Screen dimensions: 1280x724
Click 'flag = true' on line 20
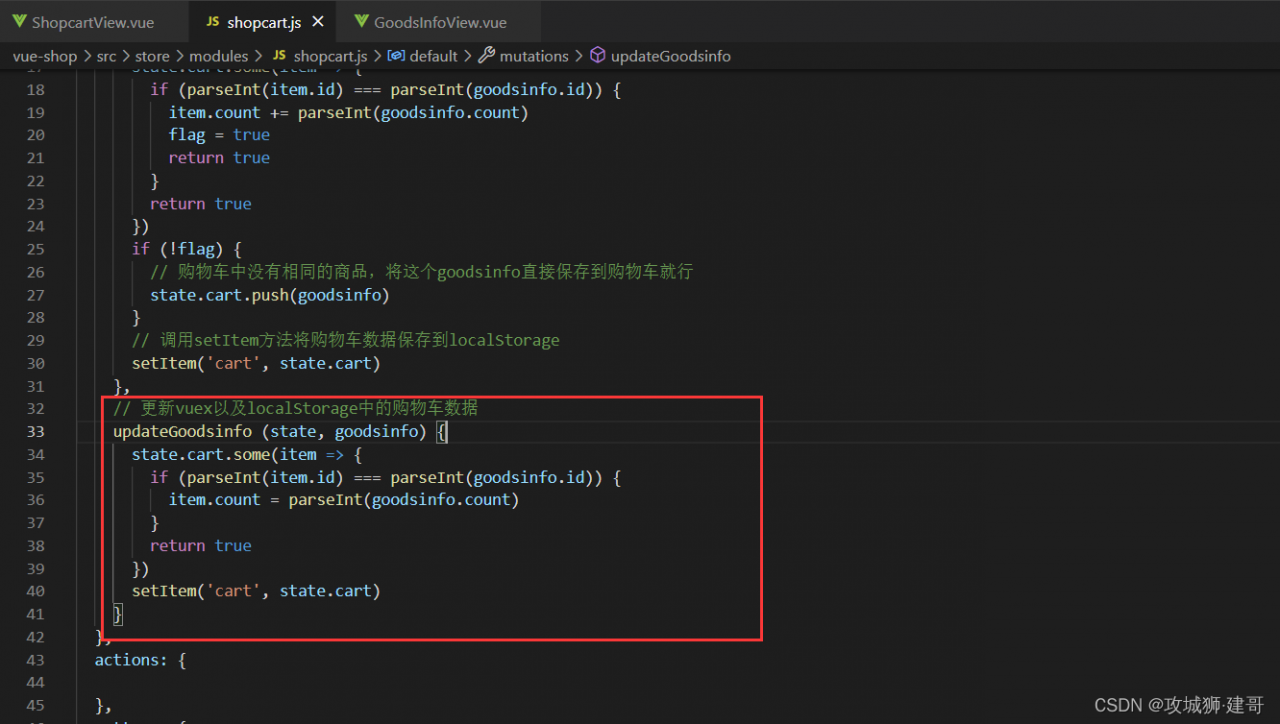click(x=219, y=135)
